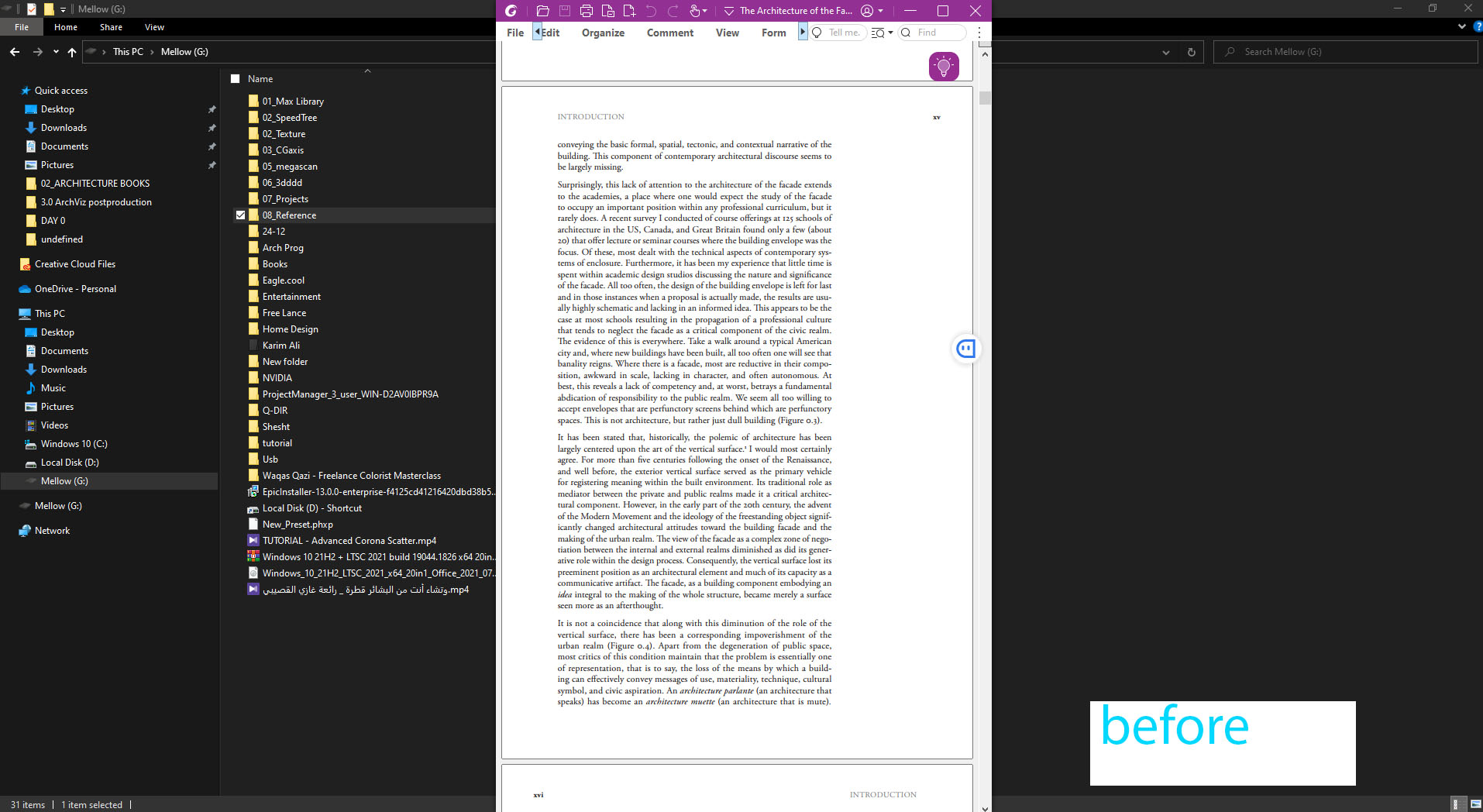Open the Comment menu
The image size is (1483, 812).
pyautogui.click(x=669, y=33)
